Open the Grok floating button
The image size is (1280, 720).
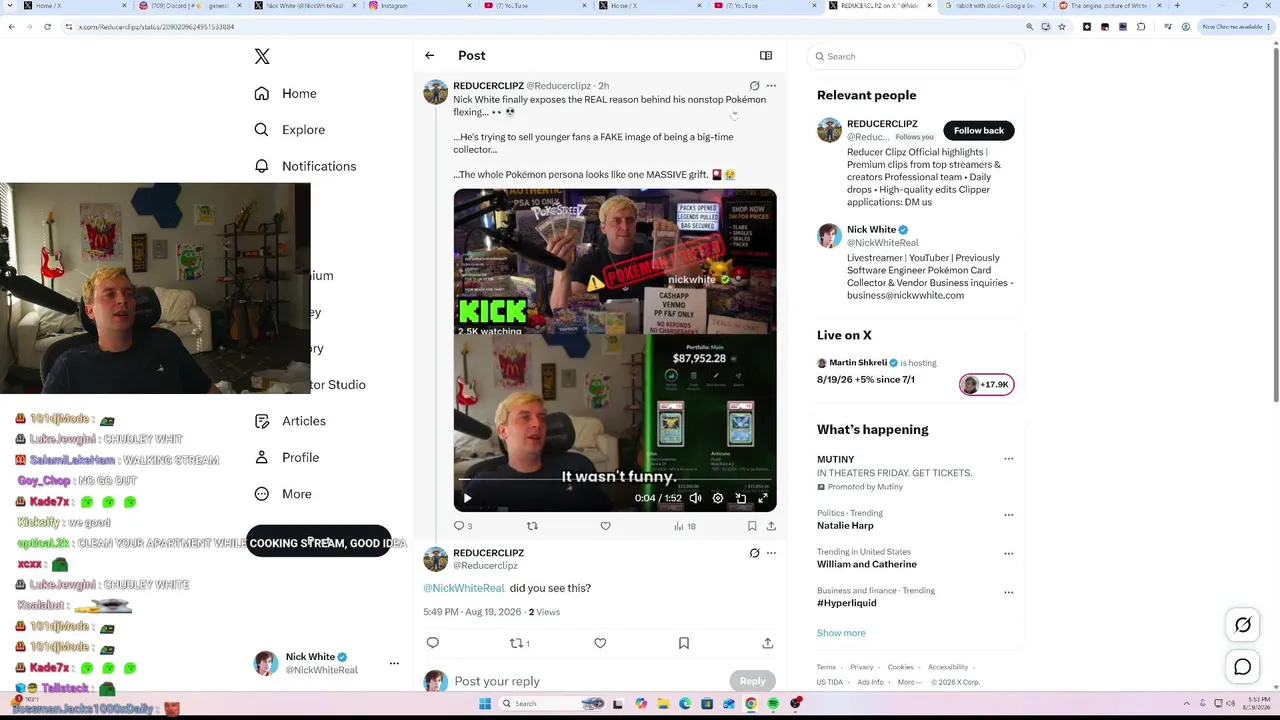pos(1243,625)
